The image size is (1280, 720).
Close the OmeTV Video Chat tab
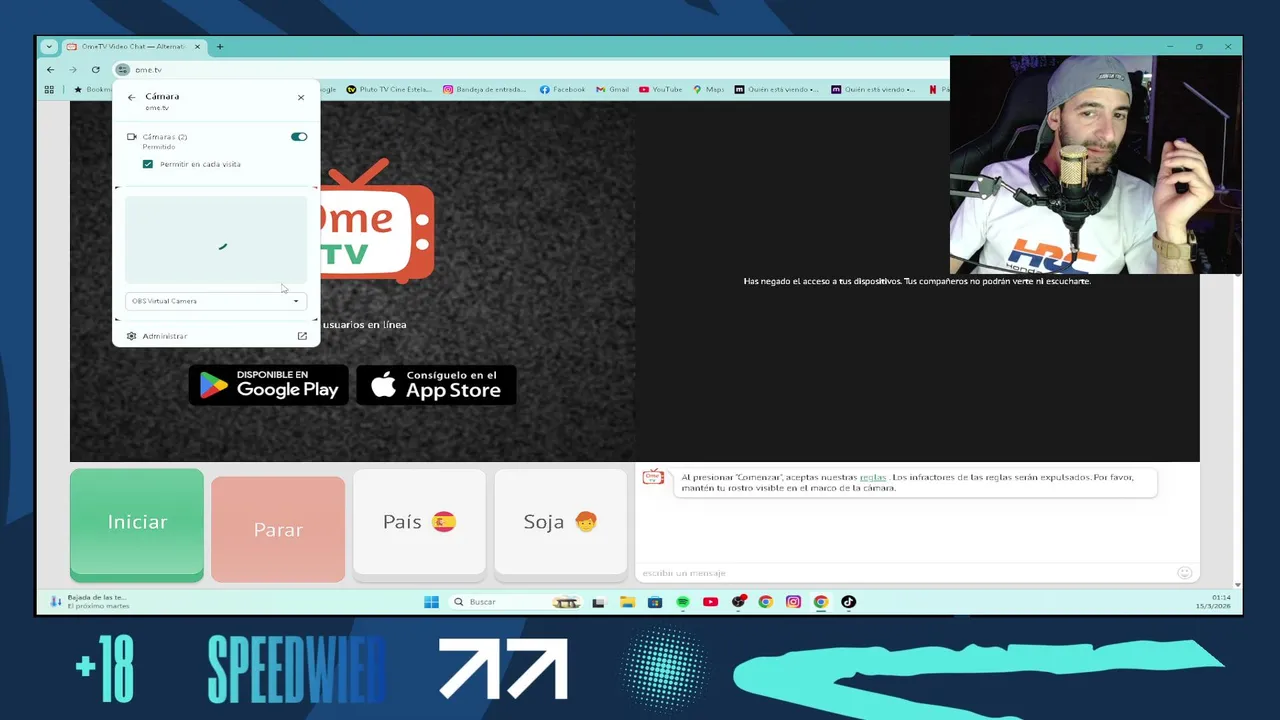coord(197,47)
